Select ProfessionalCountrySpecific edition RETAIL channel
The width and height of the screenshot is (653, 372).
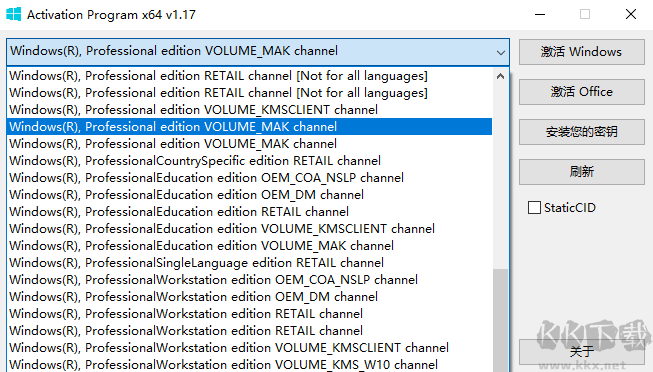coord(249,161)
